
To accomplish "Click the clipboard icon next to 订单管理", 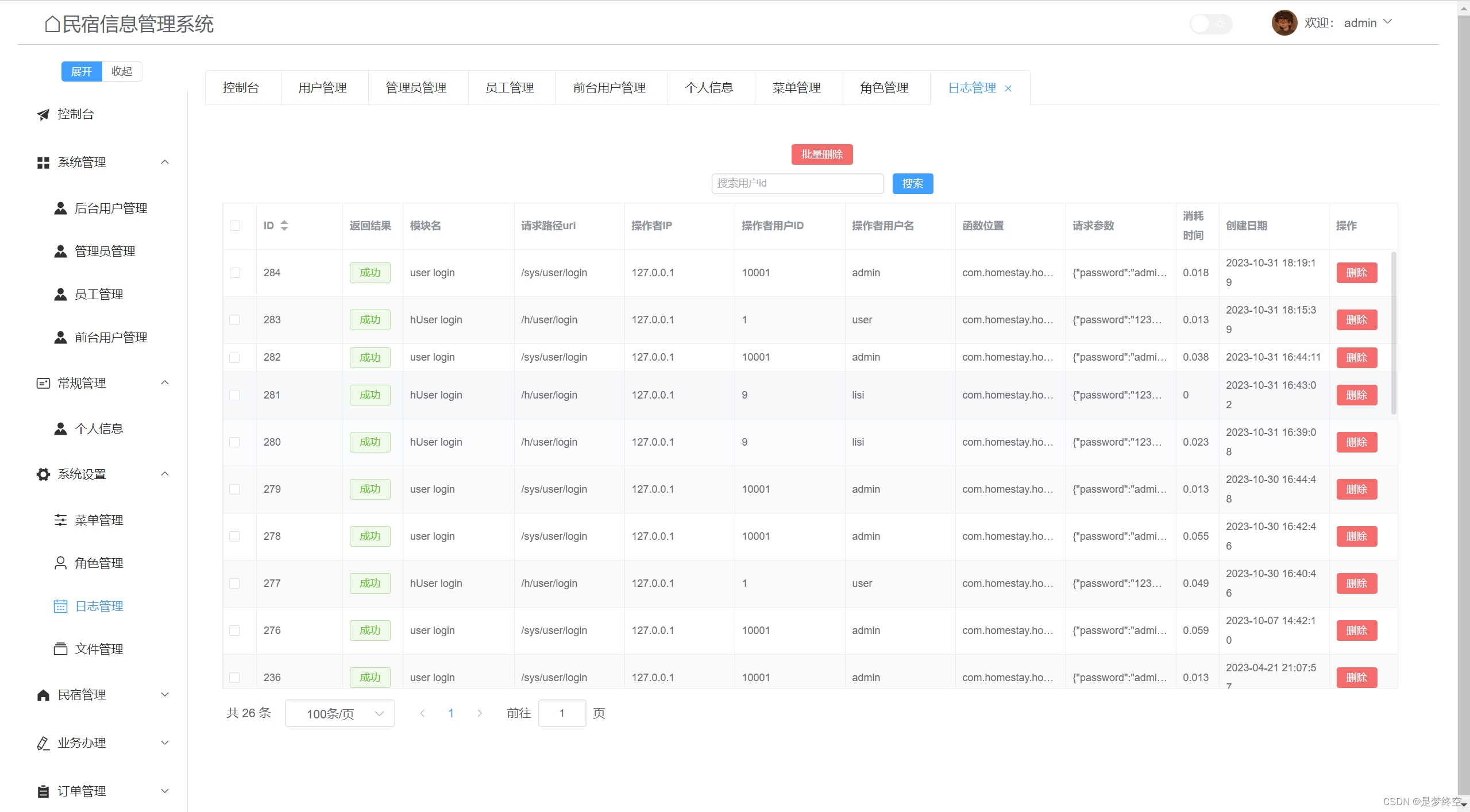I will pos(43,791).
